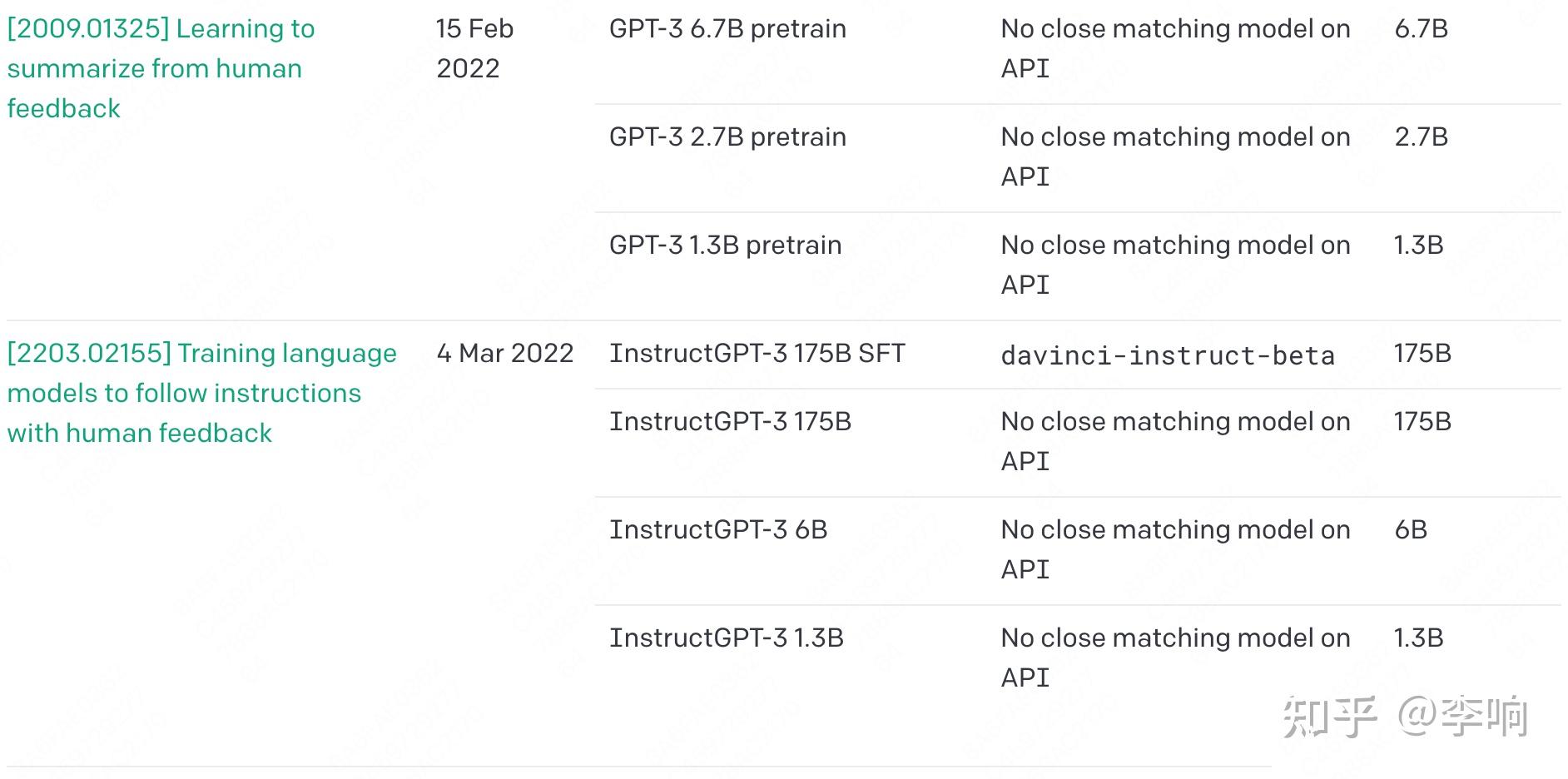1568x779 pixels.
Task: Click the 1.3B size in InstructGPT-3 1.3B row
Action: 1418,638
